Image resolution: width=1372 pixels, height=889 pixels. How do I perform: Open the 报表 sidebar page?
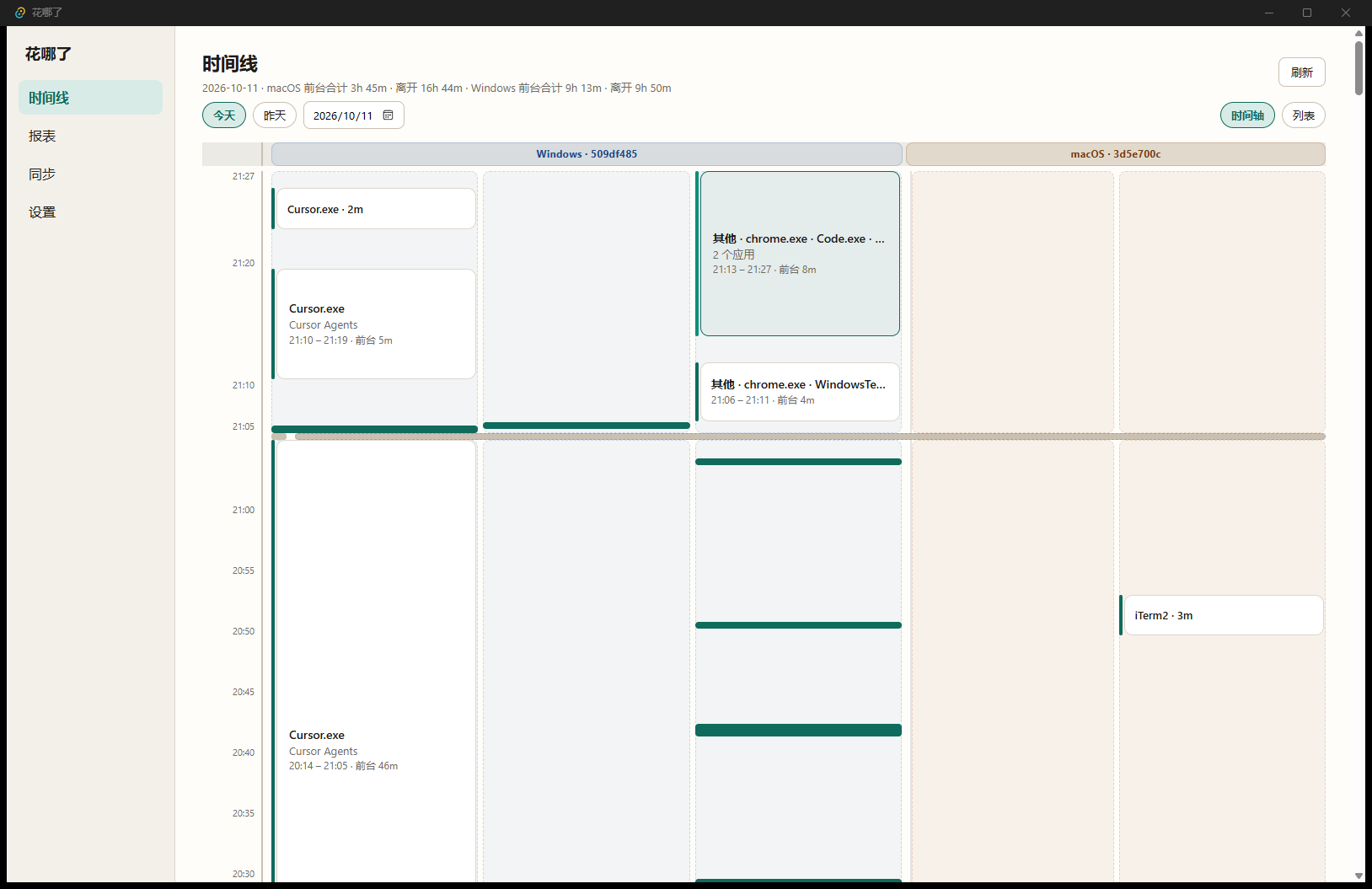(90, 136)
